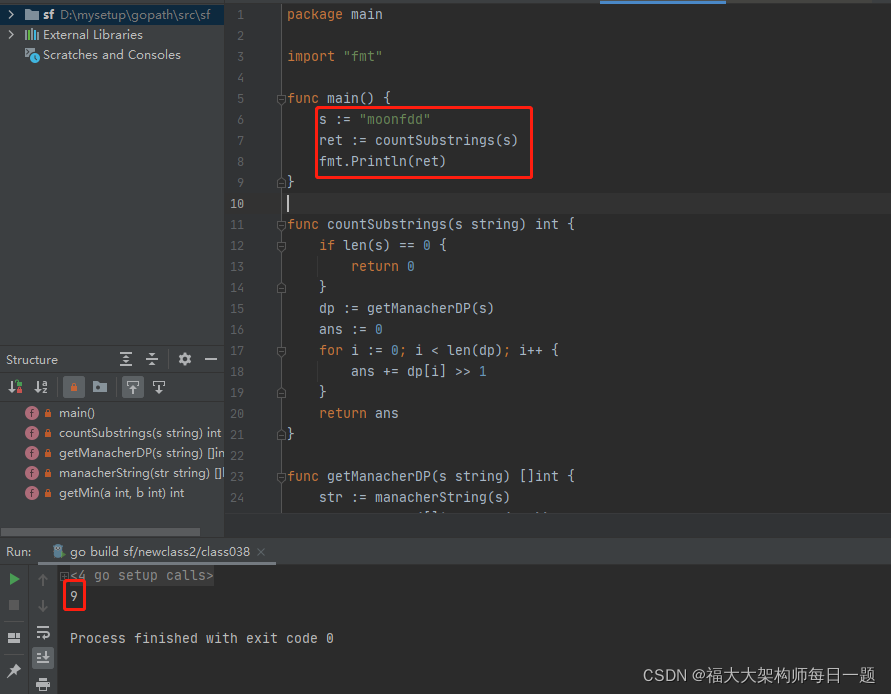Close the go build class038 run tab
891x694 pixels.
point(261,552)
